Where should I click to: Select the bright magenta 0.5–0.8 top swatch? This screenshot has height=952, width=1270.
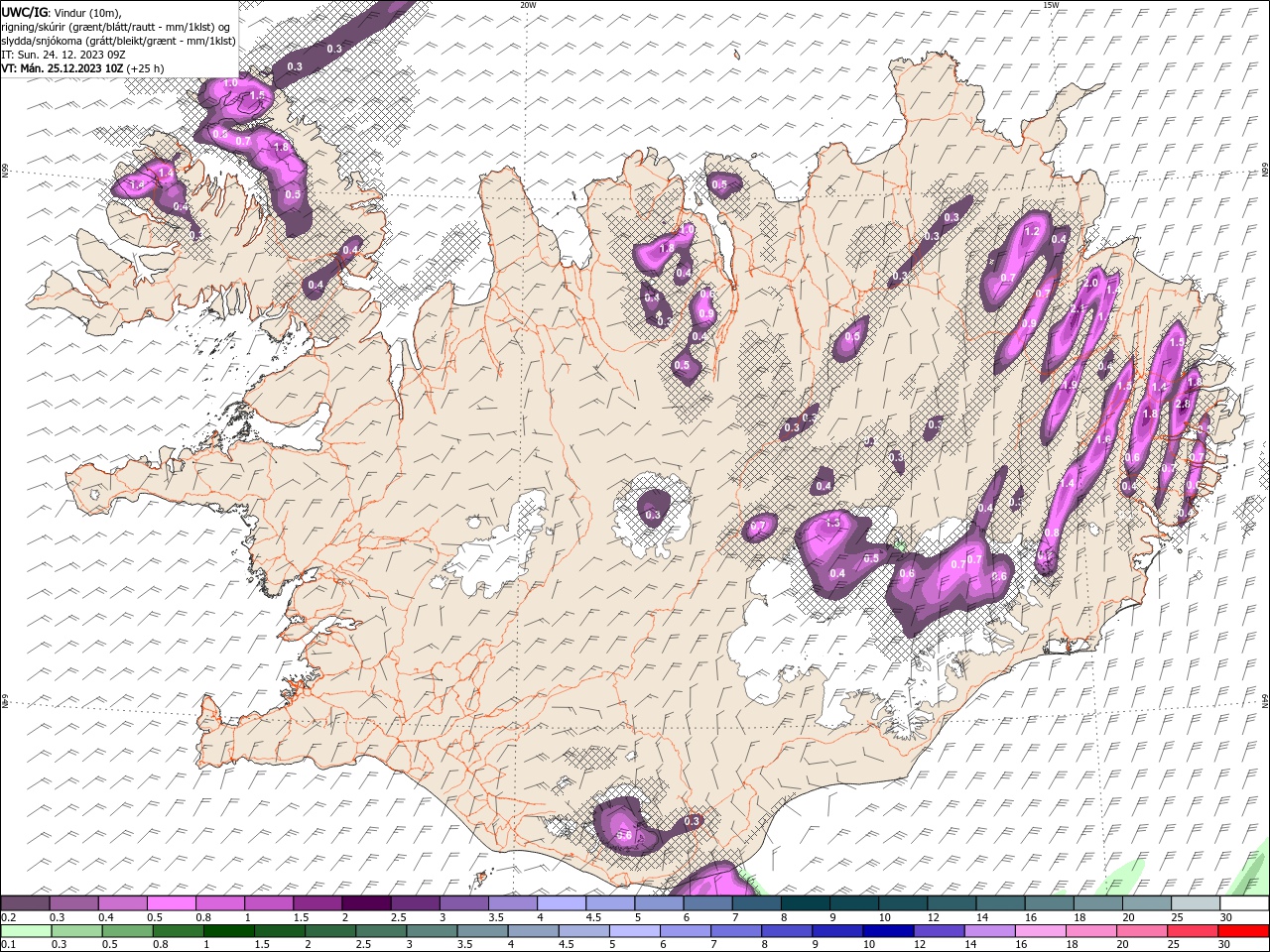tap(171, 903)
